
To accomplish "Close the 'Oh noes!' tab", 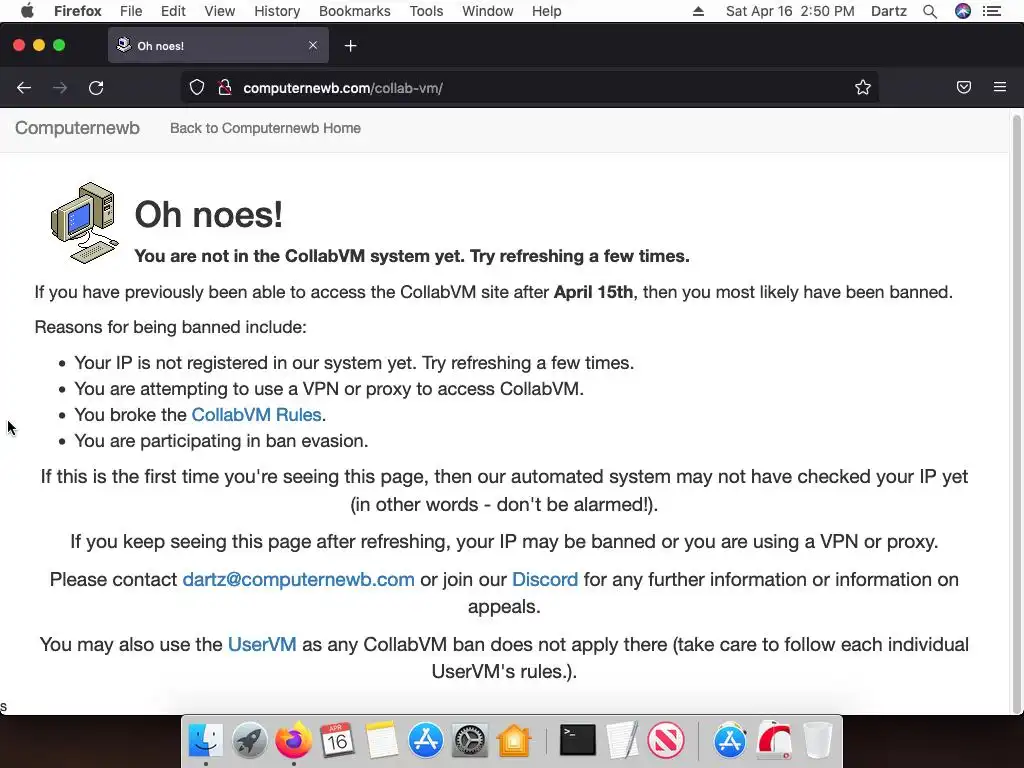I will 313,45.
